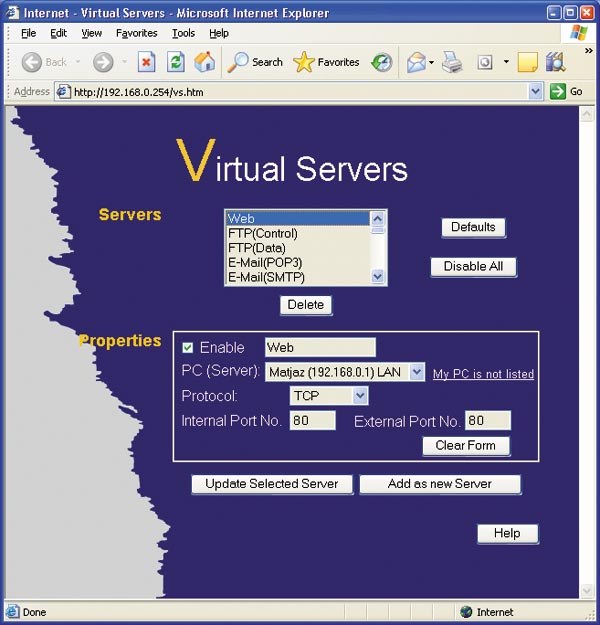Open the Favorites menu
The width and height of the screenshot is (600, 625).
137,33
